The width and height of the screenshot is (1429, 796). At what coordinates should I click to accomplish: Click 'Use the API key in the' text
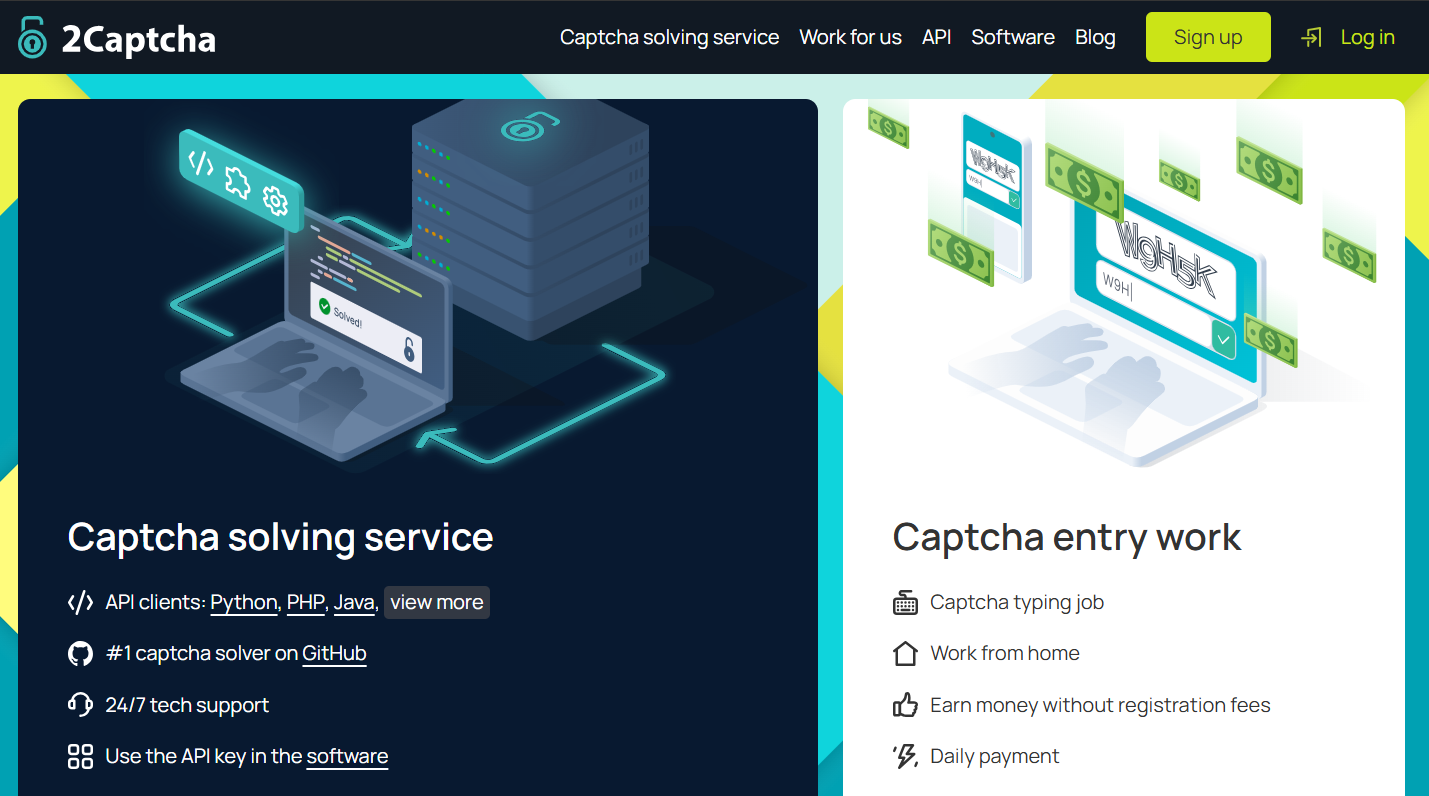point(204,756)
